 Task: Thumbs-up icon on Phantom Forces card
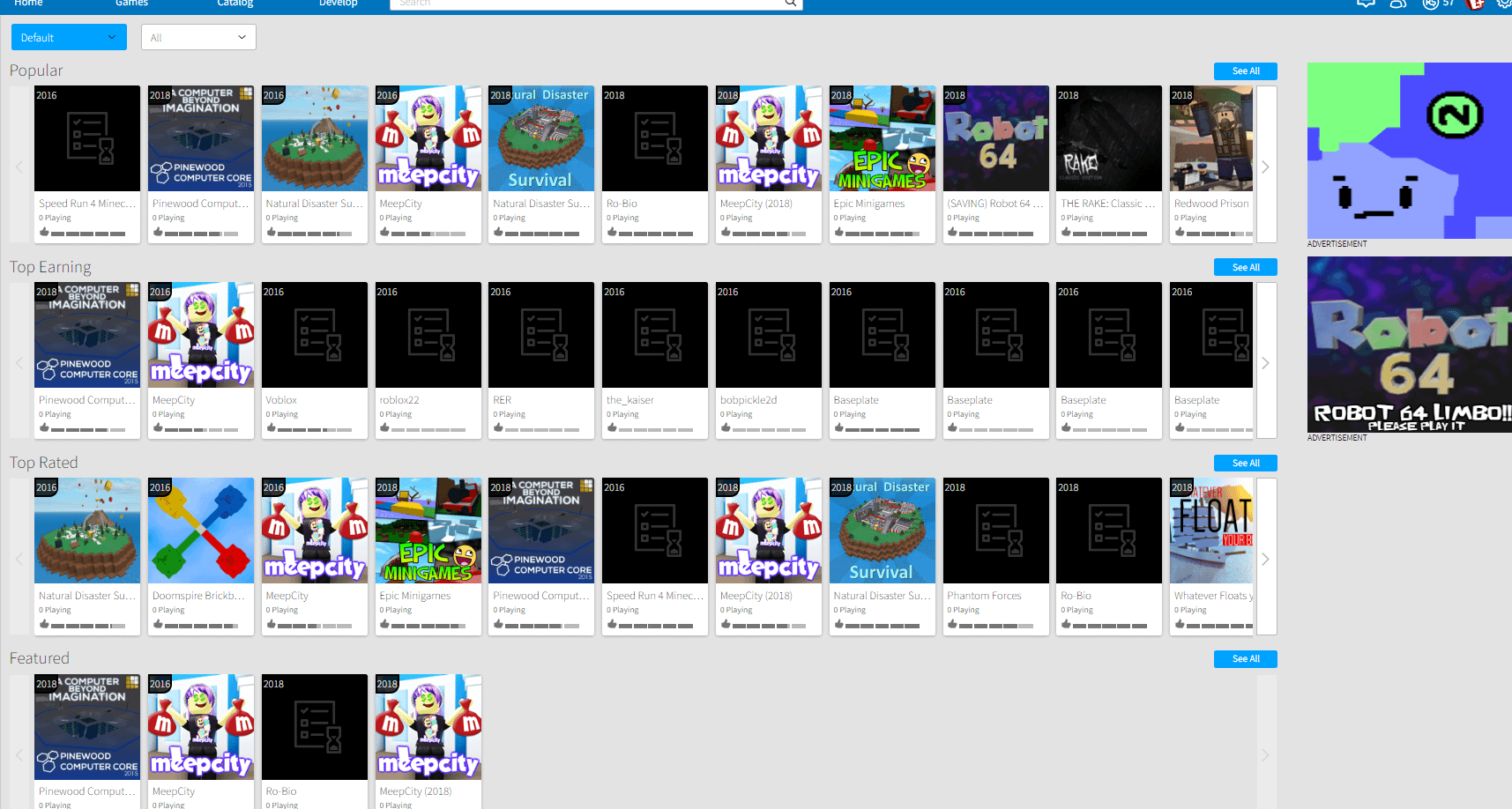952,624
